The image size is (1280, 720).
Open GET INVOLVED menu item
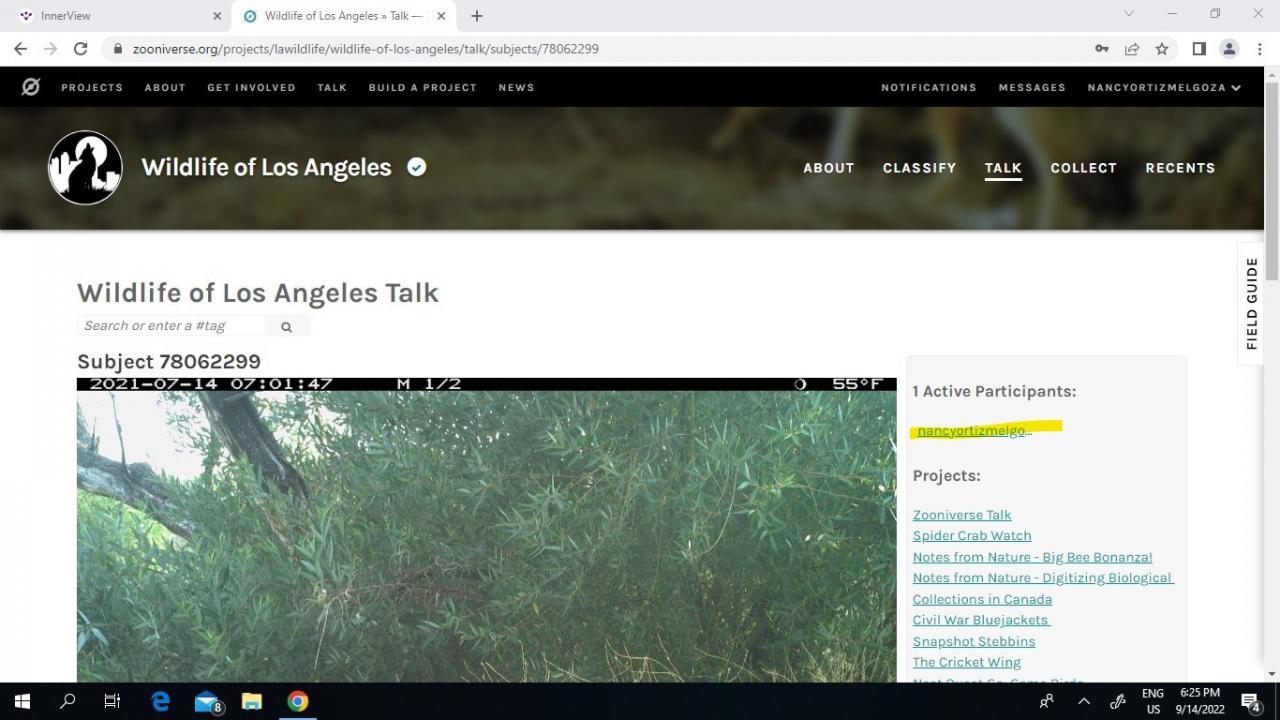(251, 87)
